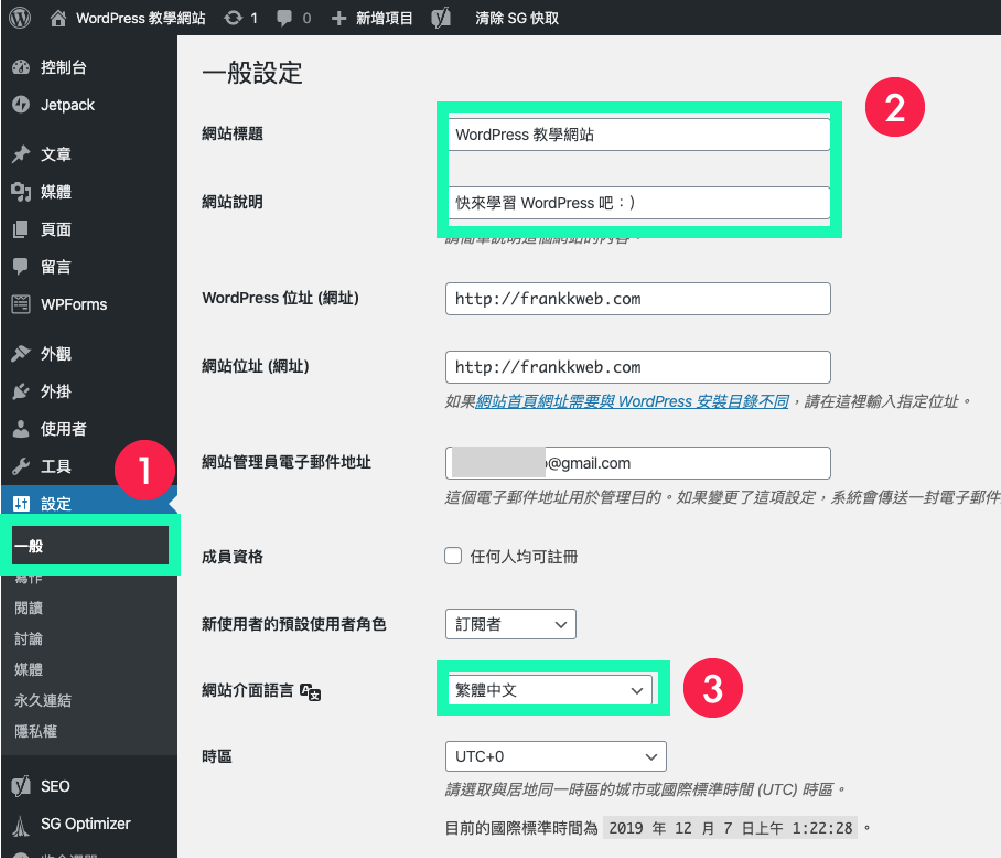Viewport: 1001px width, 858px height.
Task: Click the Appearance brush icon
Action: coord(21,353)
